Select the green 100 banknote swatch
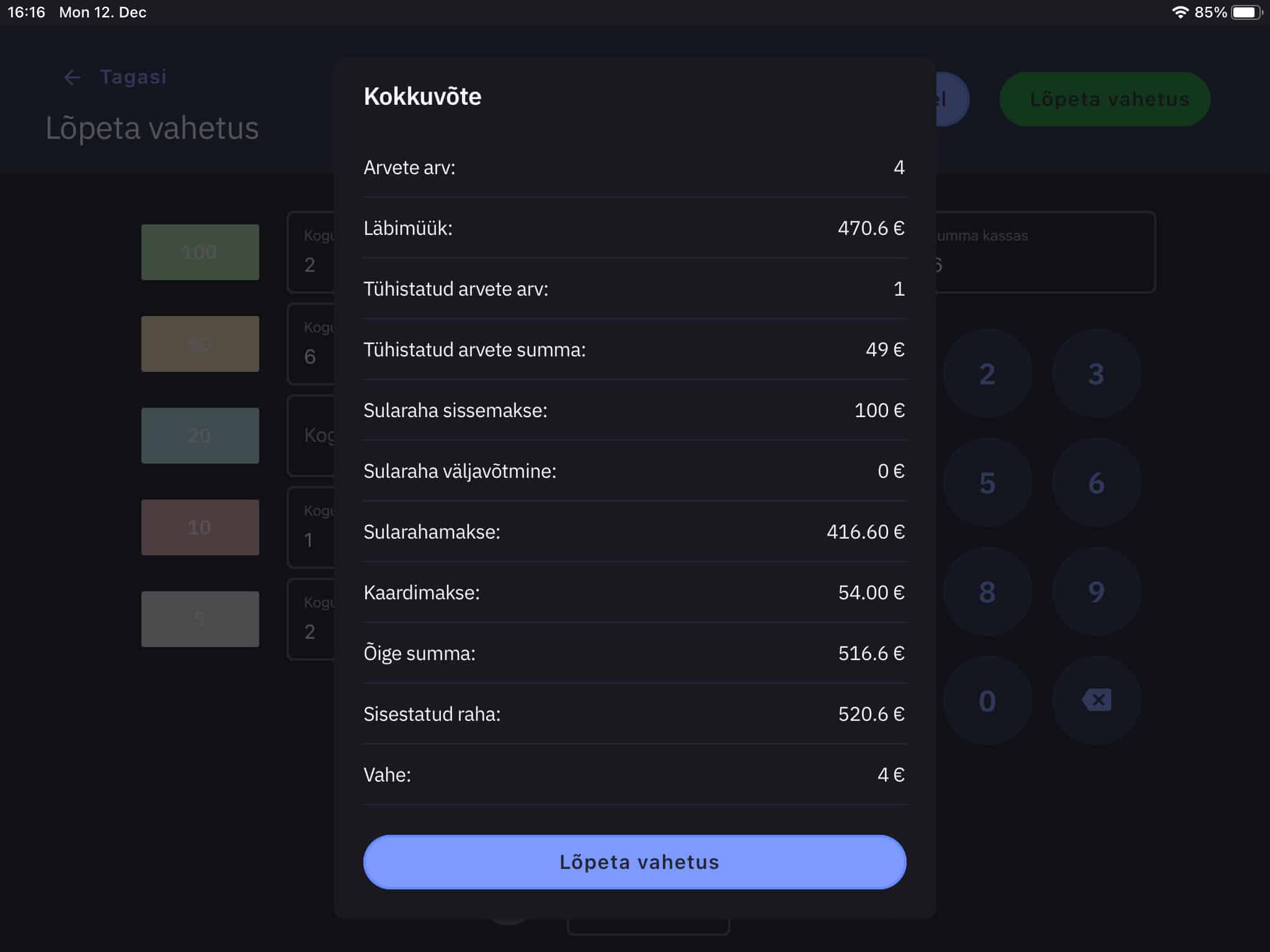The height and width of the screenshot is (952, 1270). click(200, 252)
